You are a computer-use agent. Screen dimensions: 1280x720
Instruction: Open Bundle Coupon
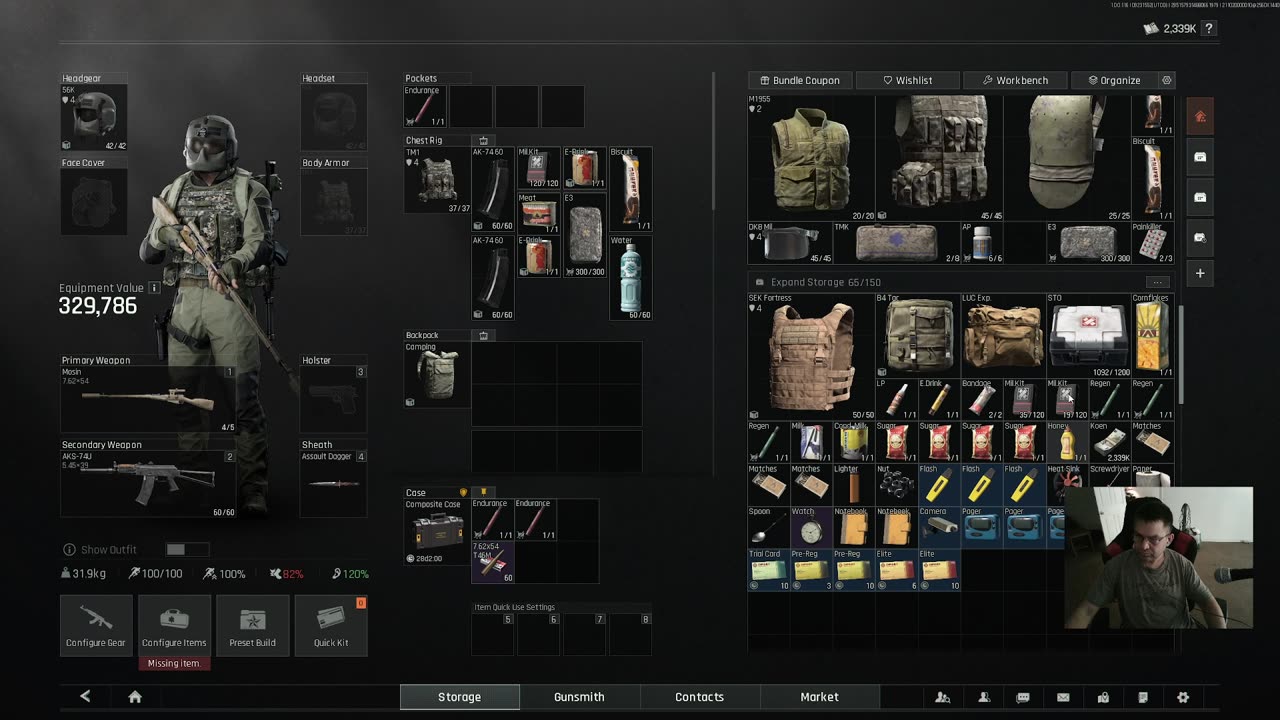coord(799,80)
